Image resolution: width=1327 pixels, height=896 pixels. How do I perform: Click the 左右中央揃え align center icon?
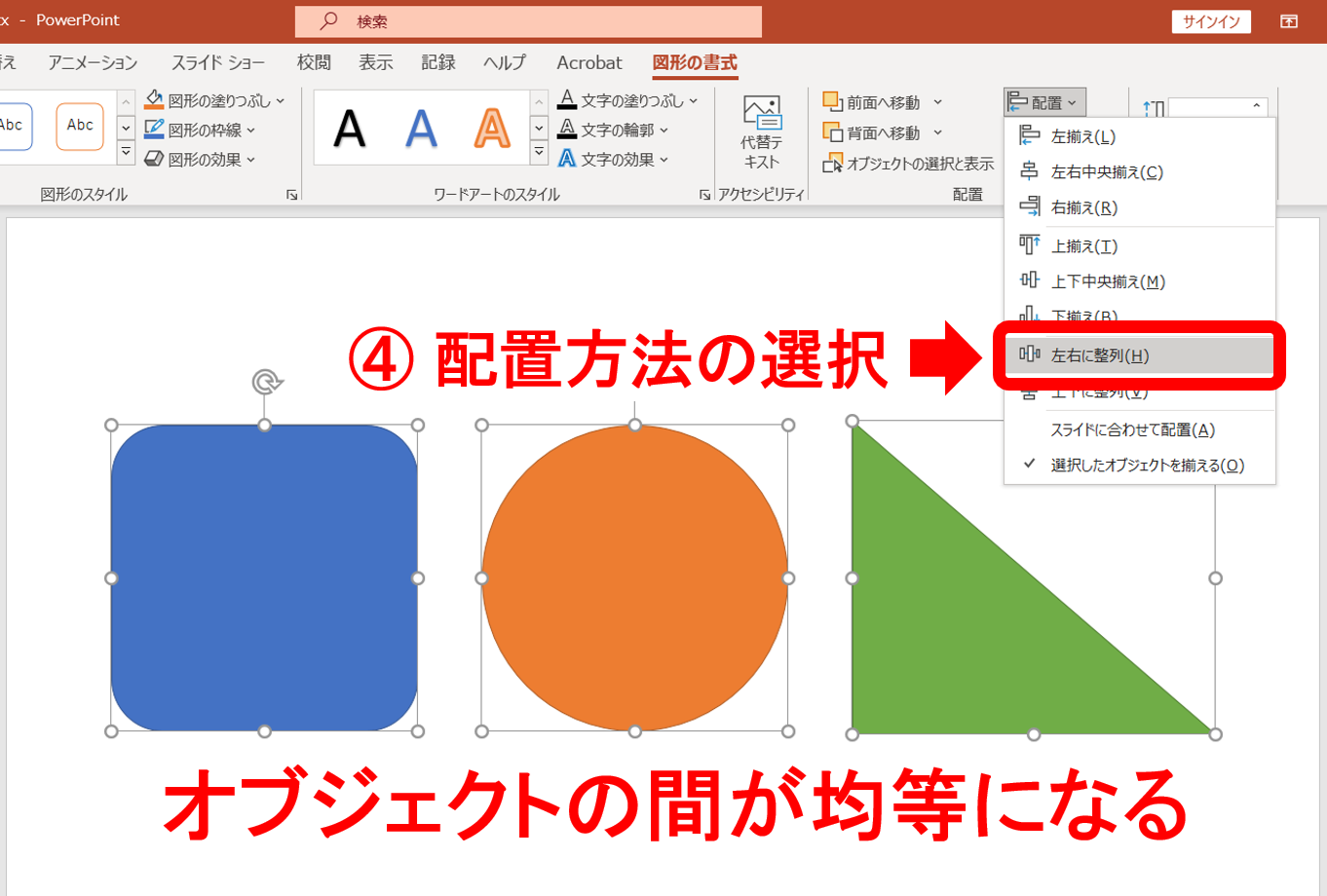(x=1029, y=171)
